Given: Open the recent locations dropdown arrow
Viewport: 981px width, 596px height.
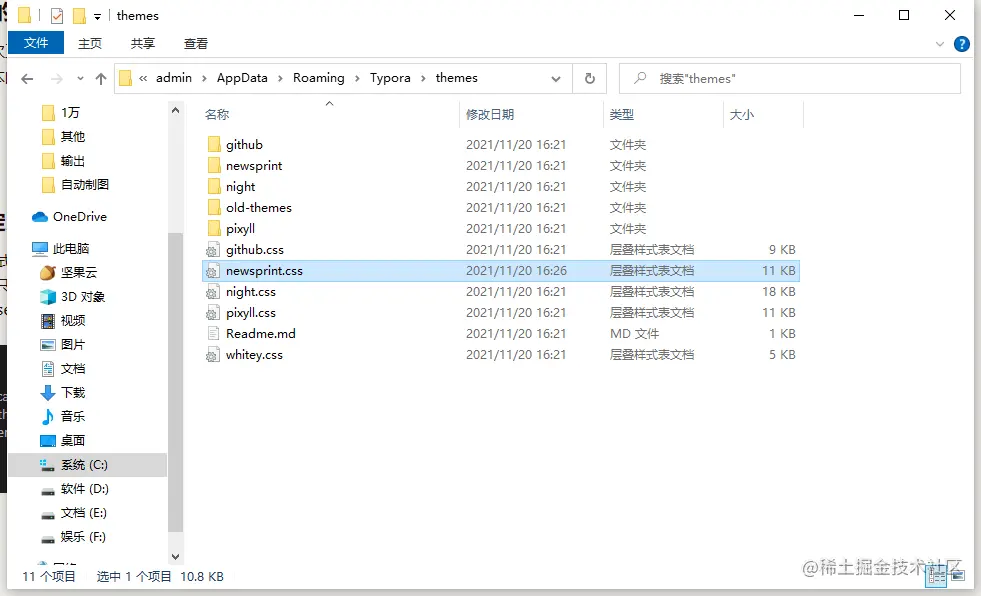Looking at the screenshot, I should pyautogui.click(x=80, y=79).
